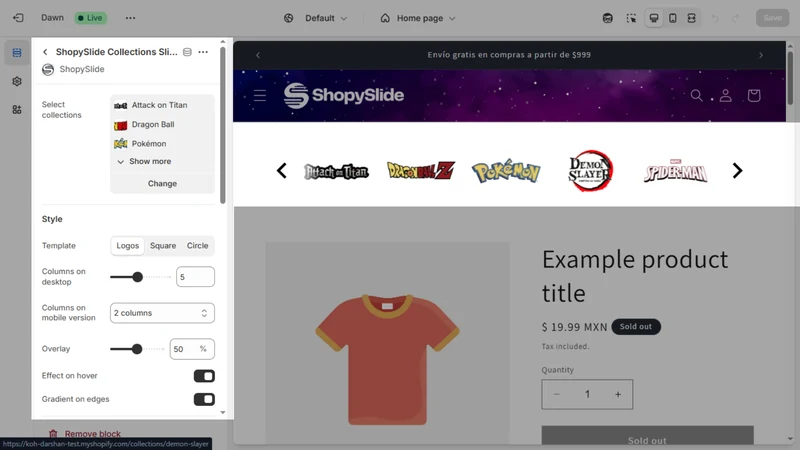Click the redo arrow
The image size is (800, 450).
[735, 18]
